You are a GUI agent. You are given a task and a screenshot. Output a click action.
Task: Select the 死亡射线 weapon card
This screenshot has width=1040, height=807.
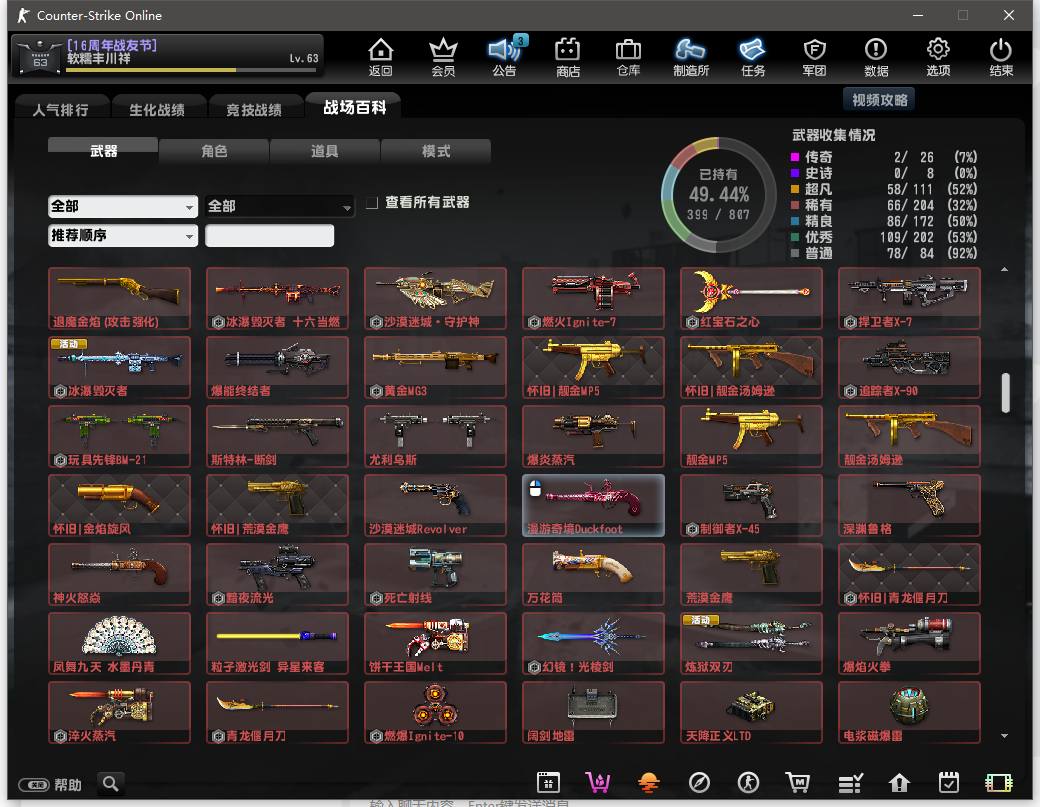[435, 574]
